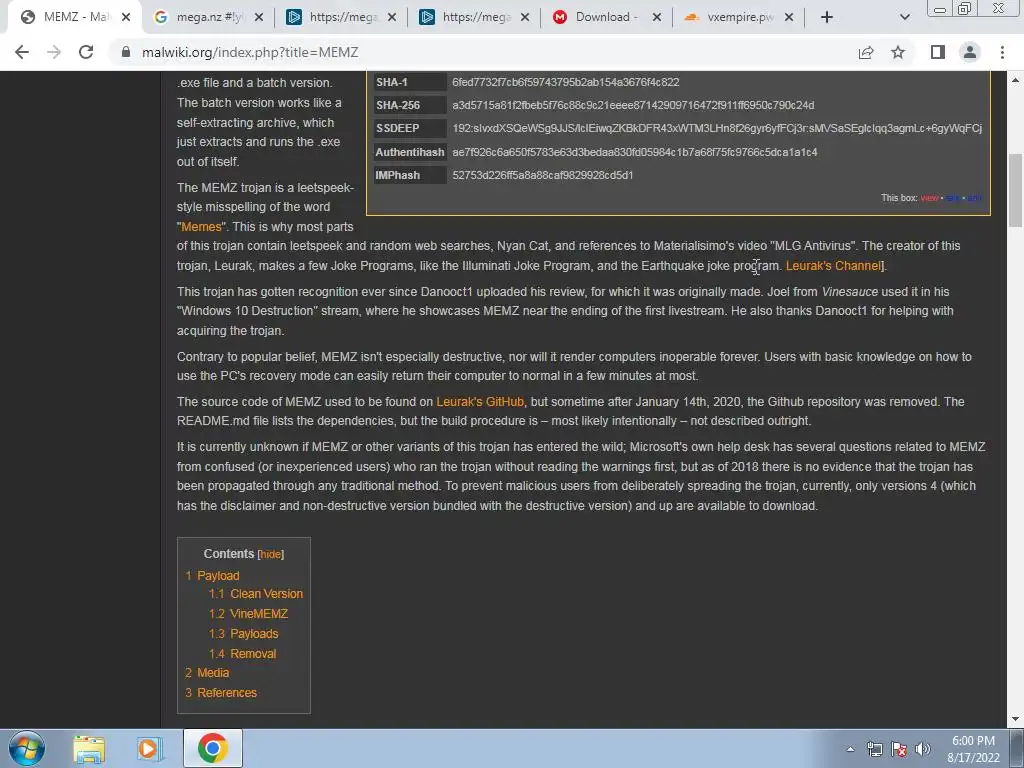Share this page via toolbar icon

tap(866, 52)
